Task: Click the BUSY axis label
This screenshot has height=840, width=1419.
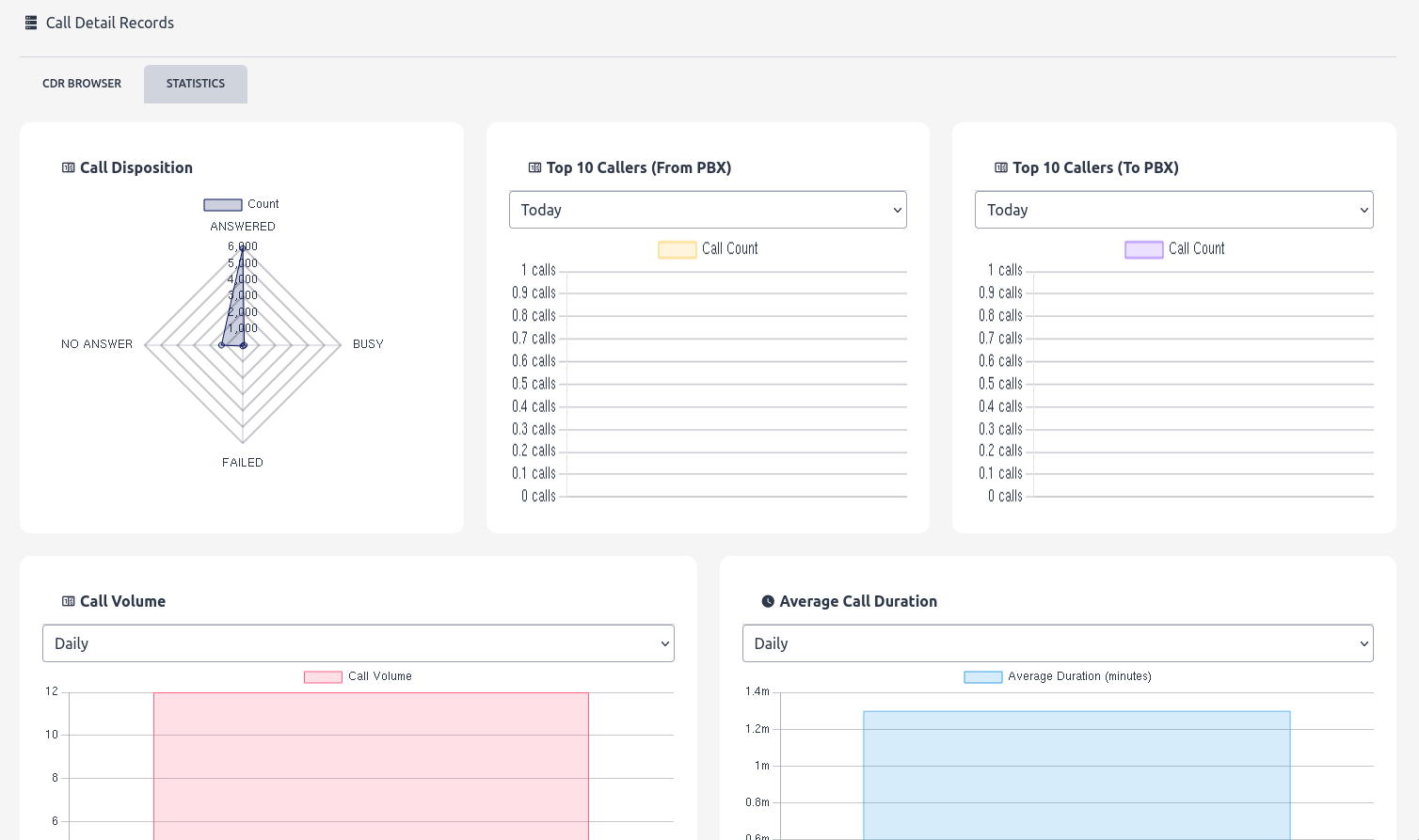Action: click(x=368, y=344)
